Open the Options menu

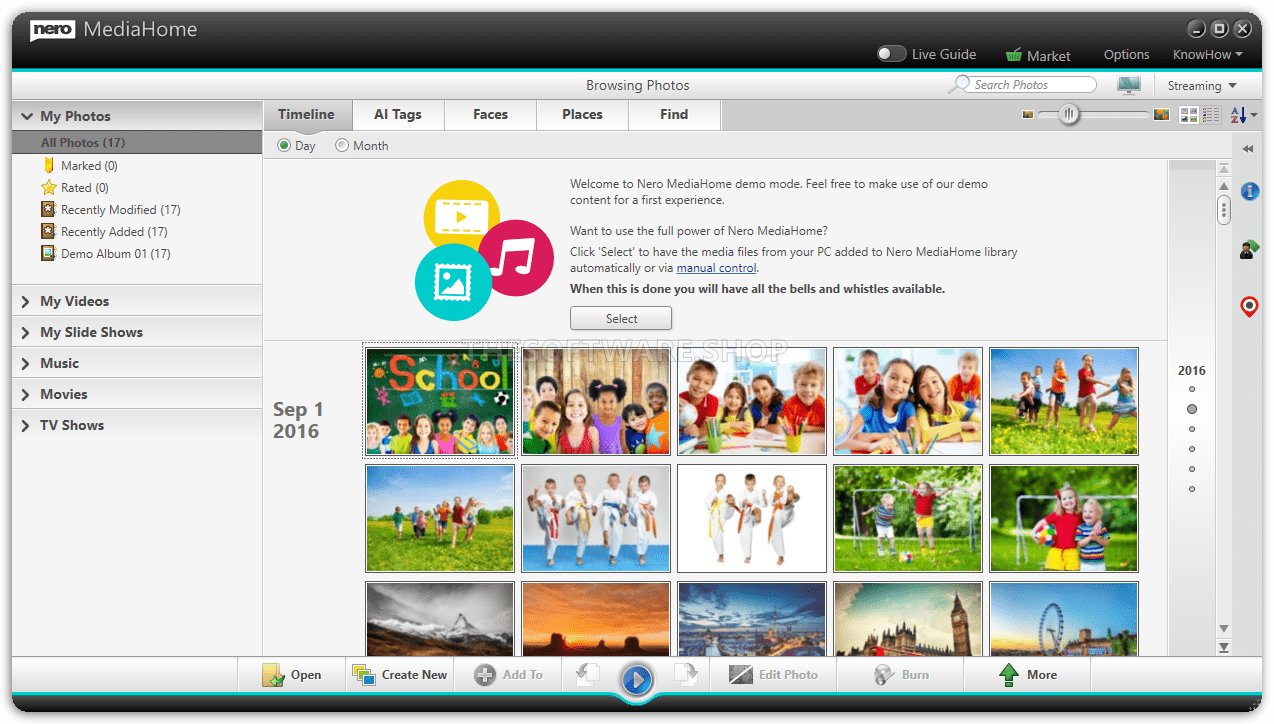(x=1126, y=55)
